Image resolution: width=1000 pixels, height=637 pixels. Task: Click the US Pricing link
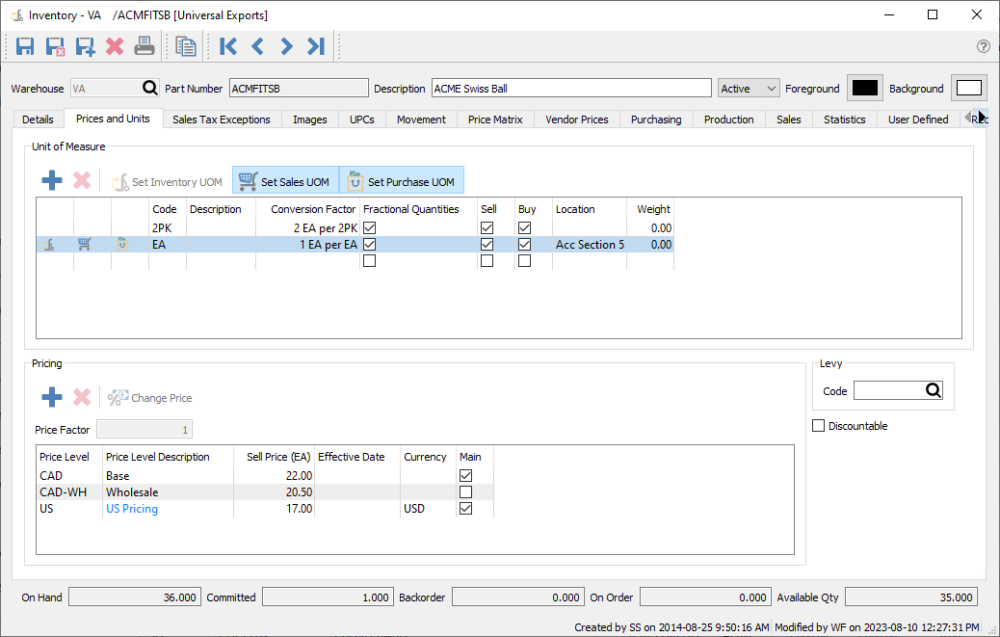(132, 509)
